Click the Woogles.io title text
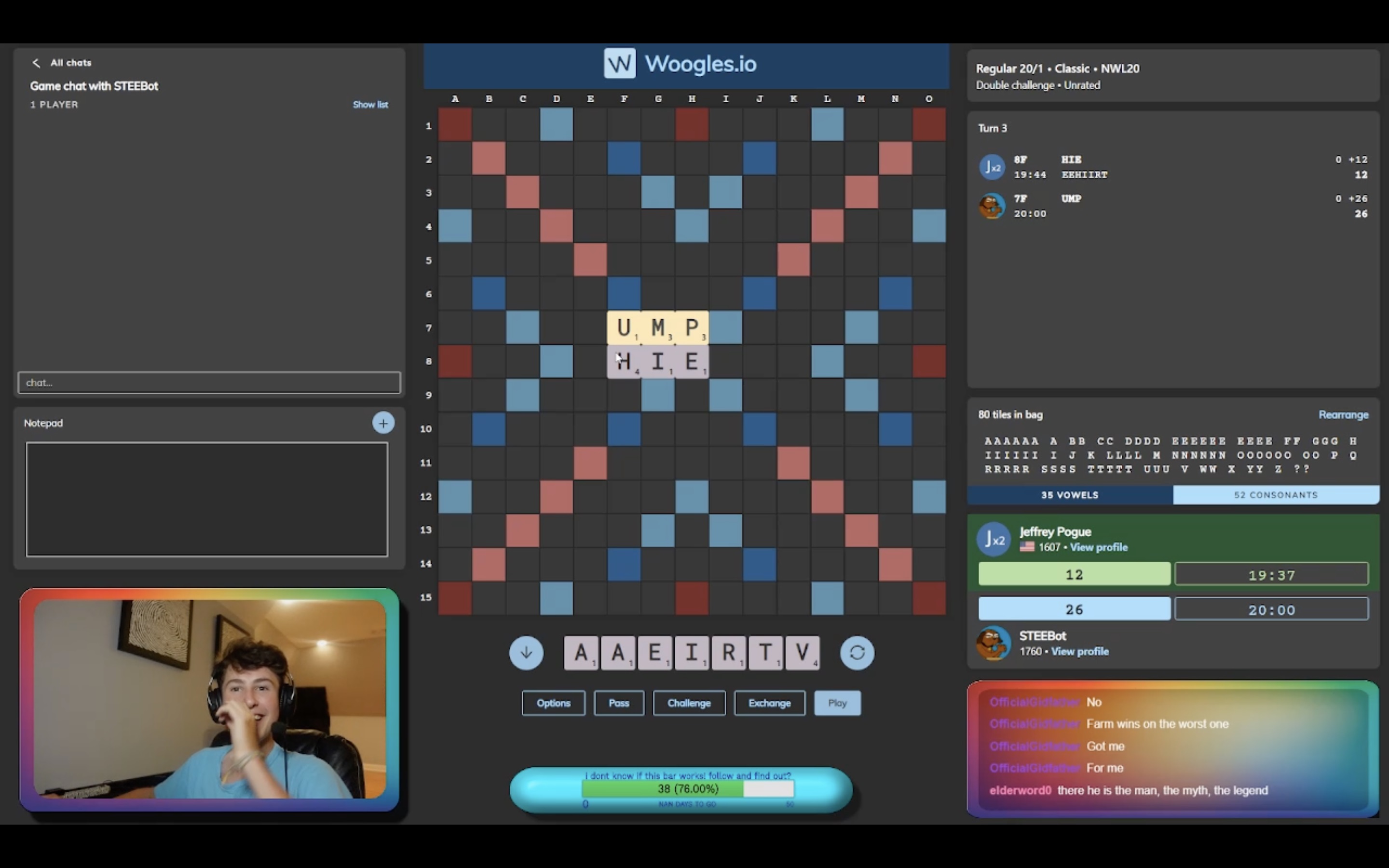The image size is (1389, 868). tap(700, 64)
